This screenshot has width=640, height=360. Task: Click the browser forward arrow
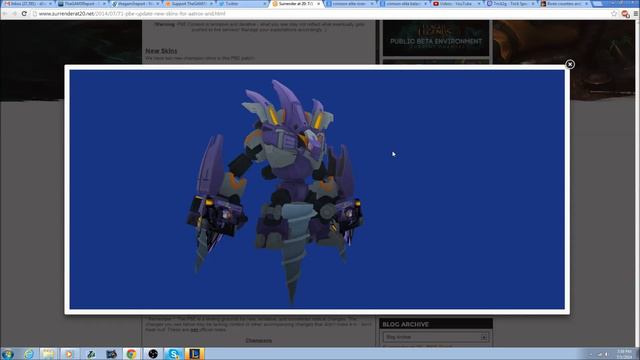(14, 13)
